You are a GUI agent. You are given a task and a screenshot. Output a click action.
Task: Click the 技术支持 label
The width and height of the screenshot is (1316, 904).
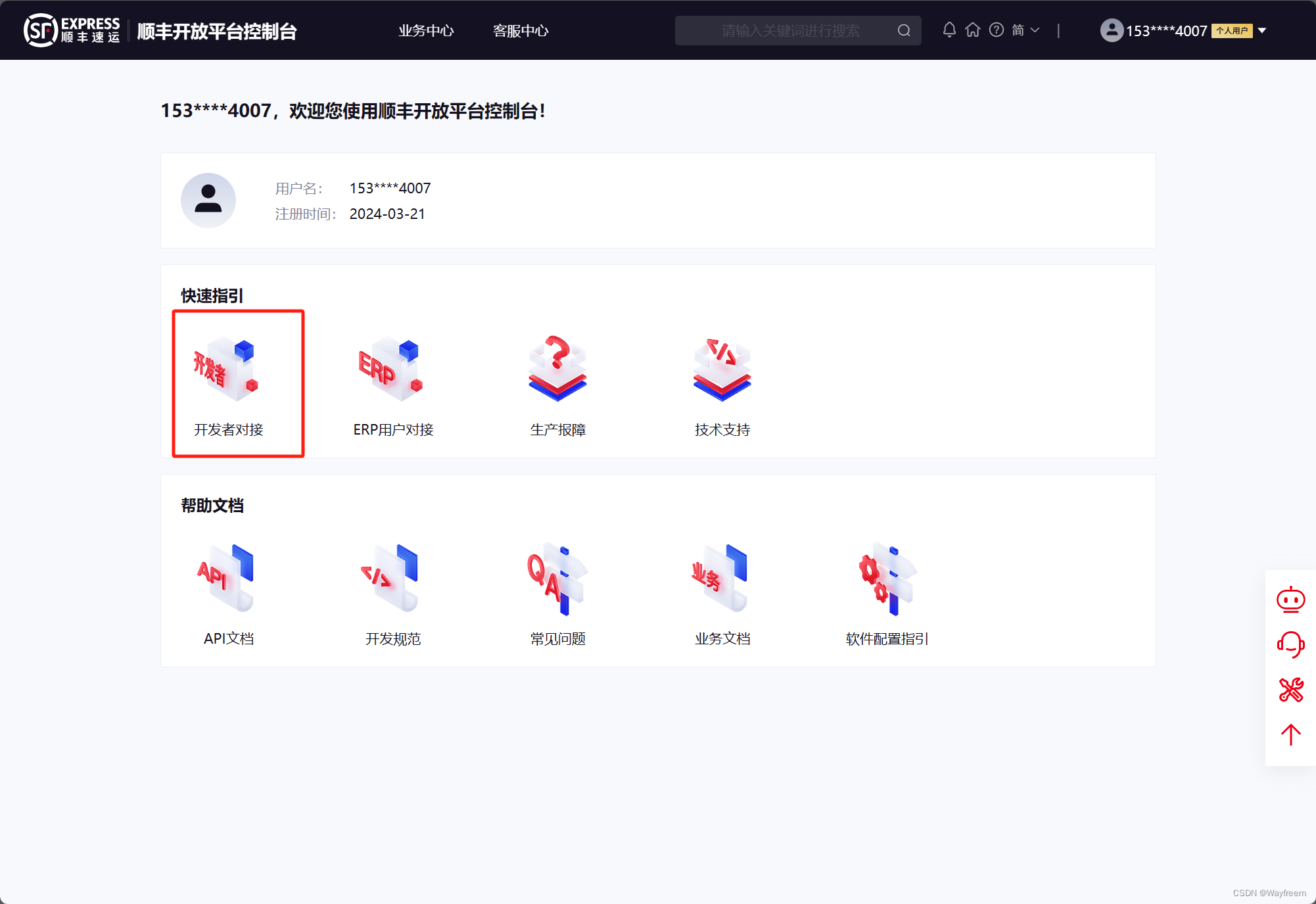point(722,429)
